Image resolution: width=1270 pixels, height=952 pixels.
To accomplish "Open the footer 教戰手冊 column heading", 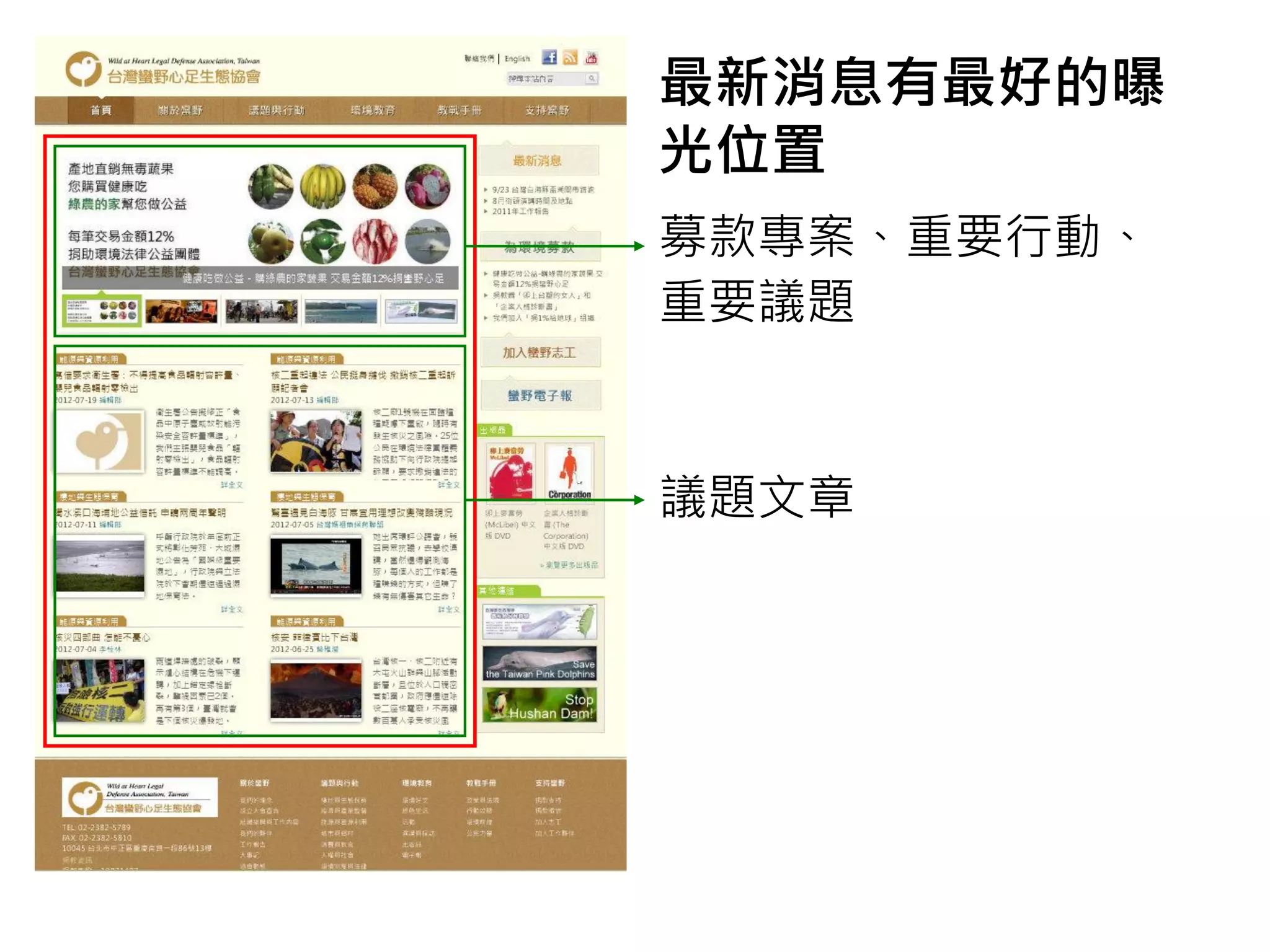I will coord(481,783).
